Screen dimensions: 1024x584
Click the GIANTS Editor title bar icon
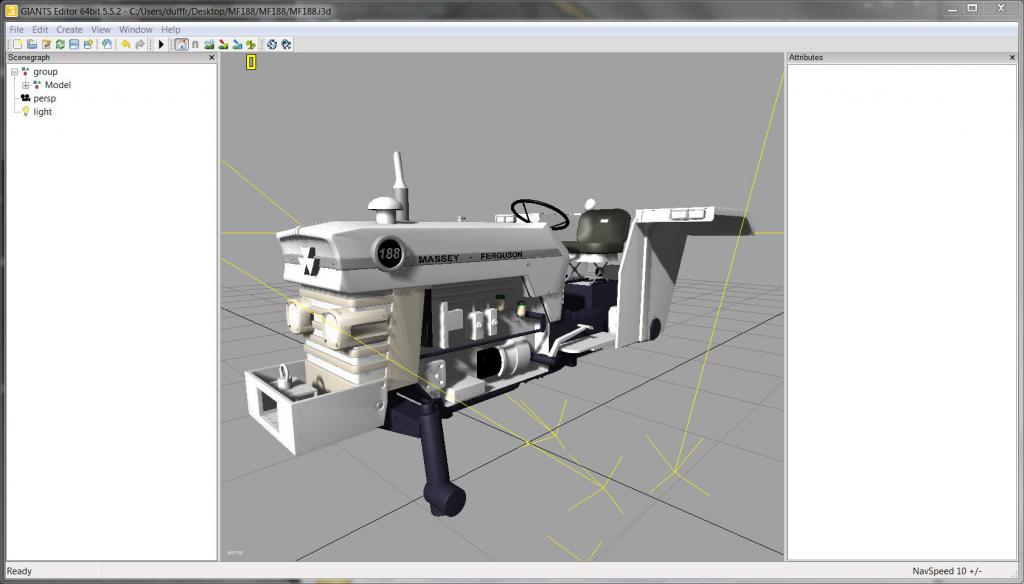click(x=11, y=10)
